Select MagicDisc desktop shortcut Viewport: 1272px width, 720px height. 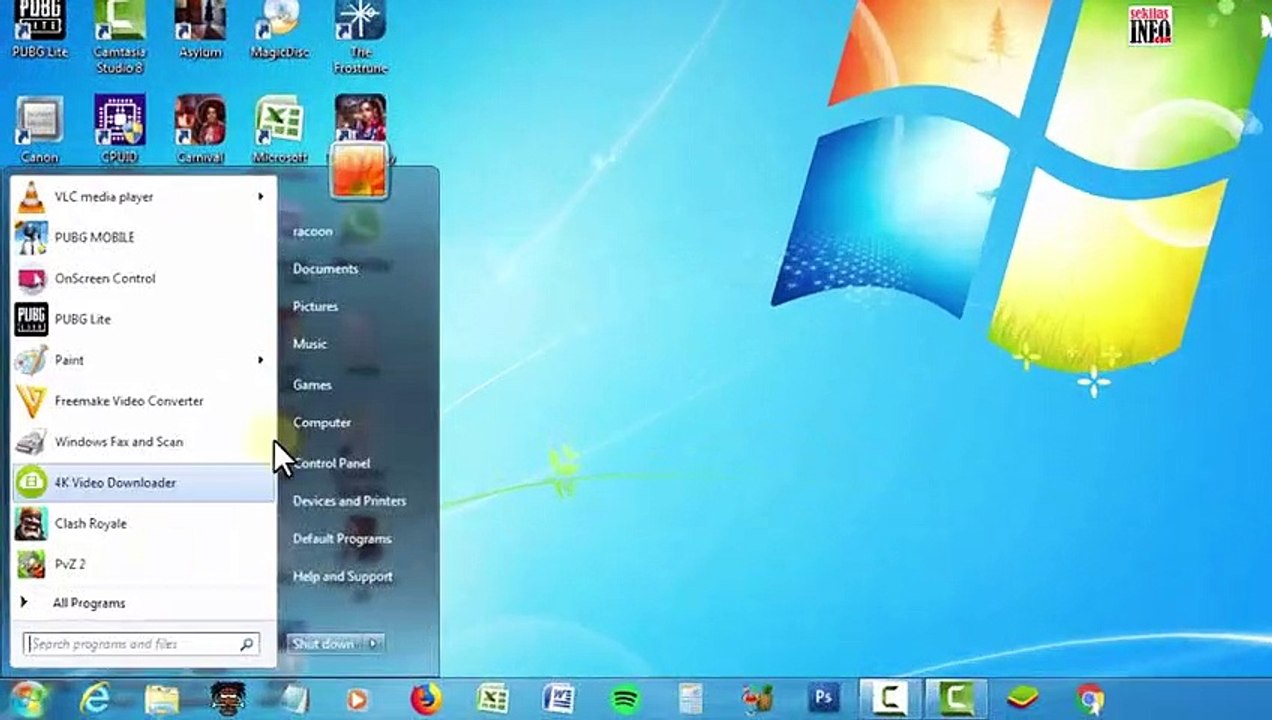[280, 29]
